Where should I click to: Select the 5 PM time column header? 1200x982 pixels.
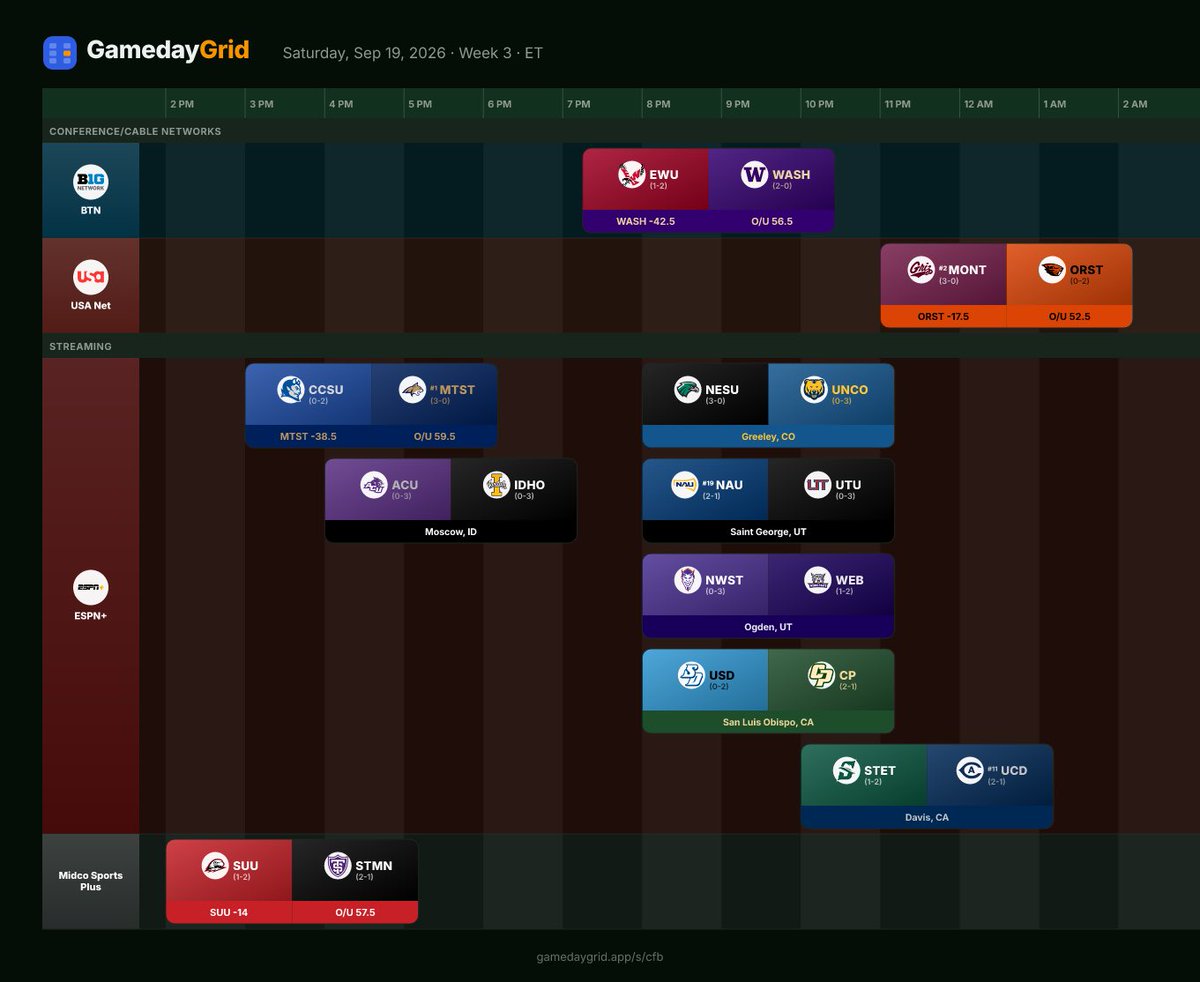[x=419, y=104]
